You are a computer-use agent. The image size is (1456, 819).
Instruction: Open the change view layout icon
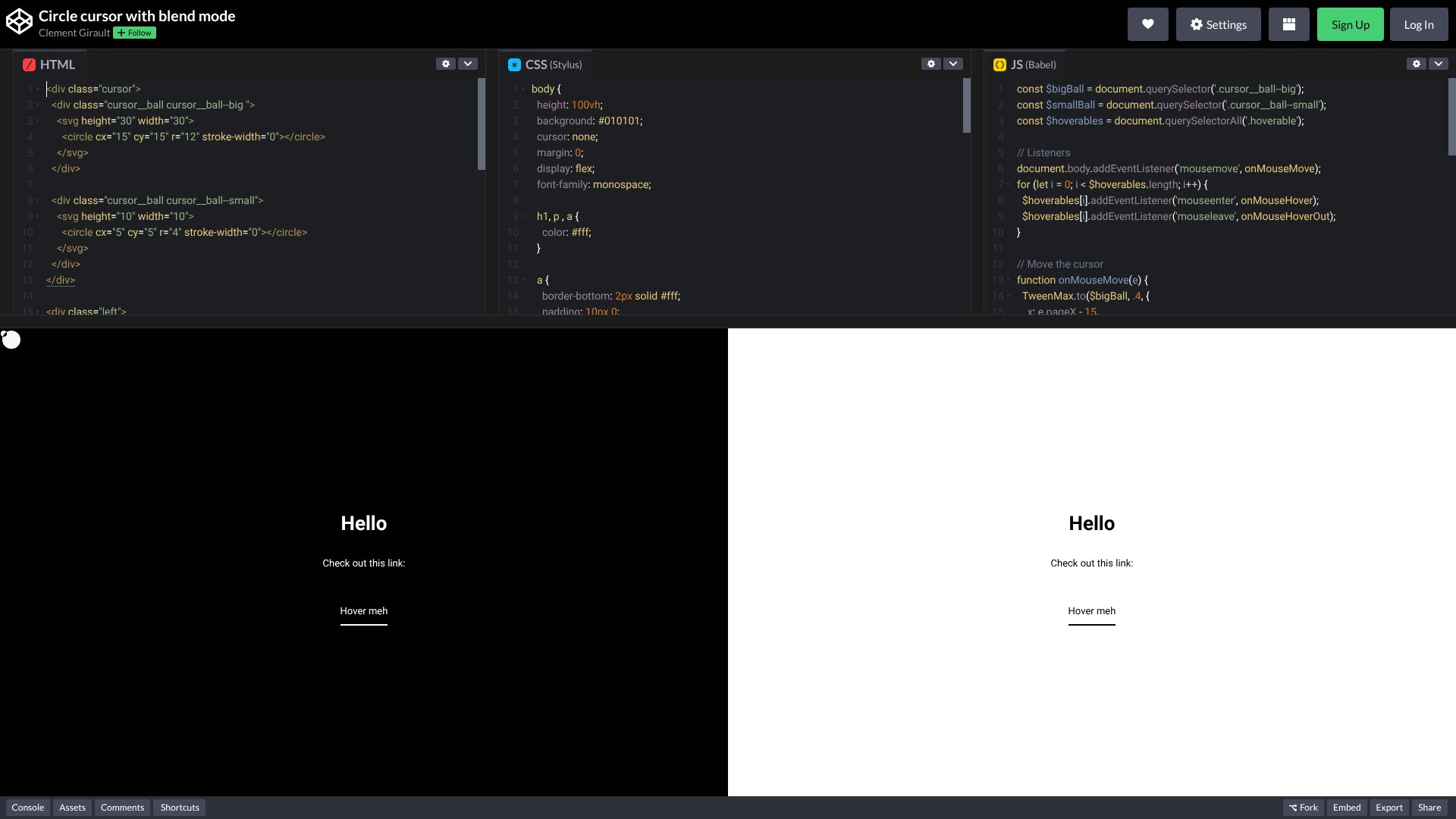pyautogui.click(x=1288, y=24)
